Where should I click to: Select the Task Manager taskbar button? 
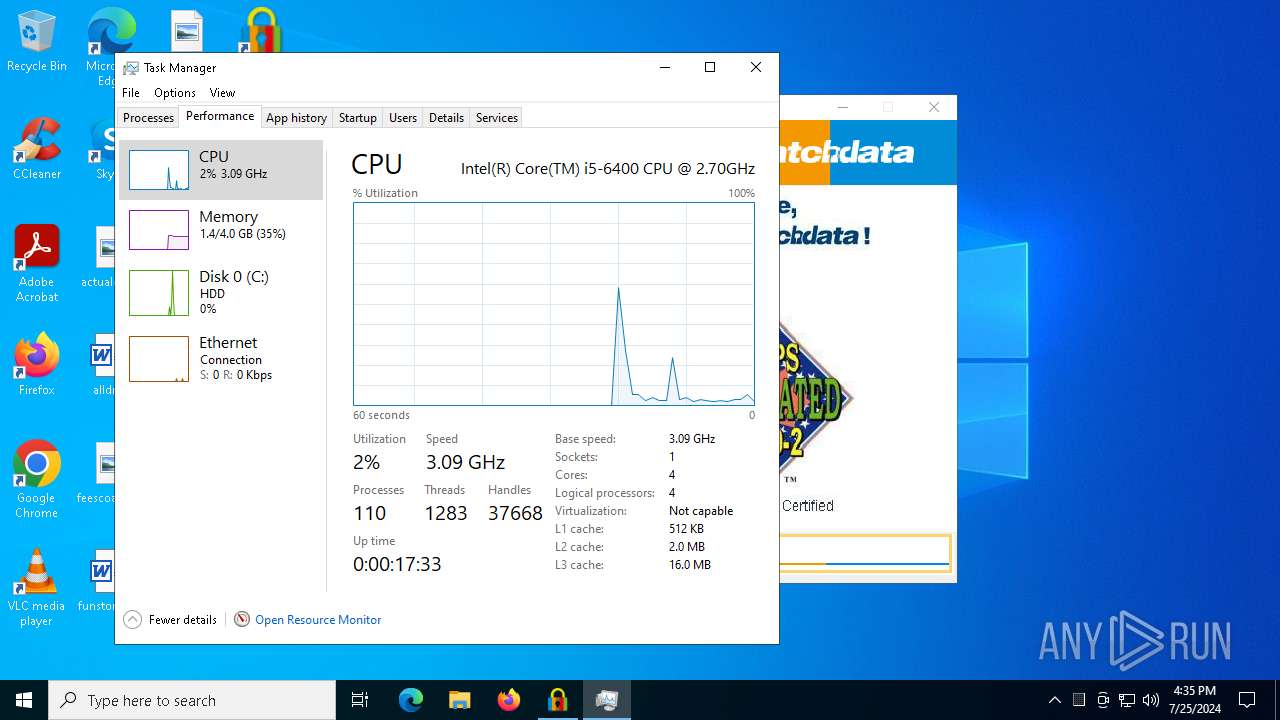(x=606, y=700)
